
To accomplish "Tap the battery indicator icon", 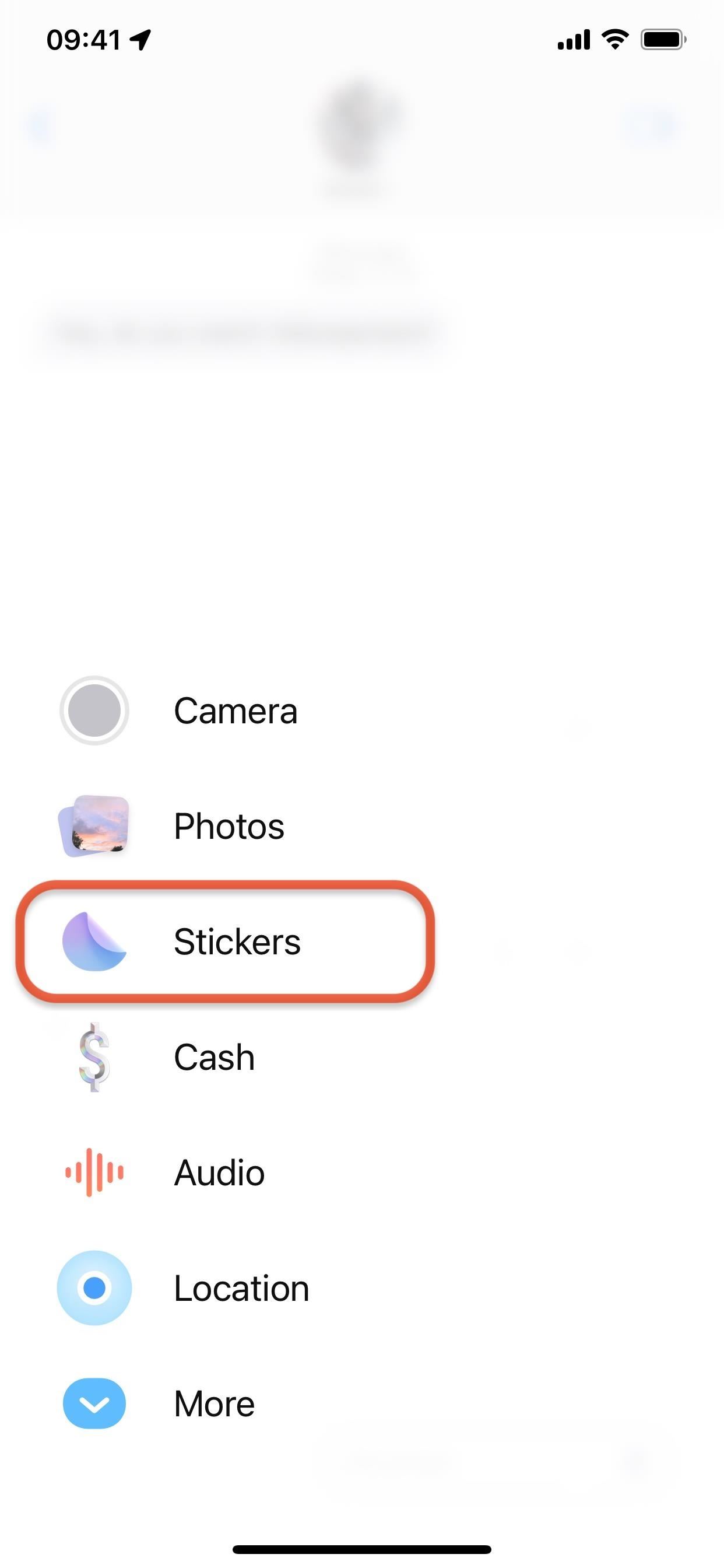I will tap(663, 40).
